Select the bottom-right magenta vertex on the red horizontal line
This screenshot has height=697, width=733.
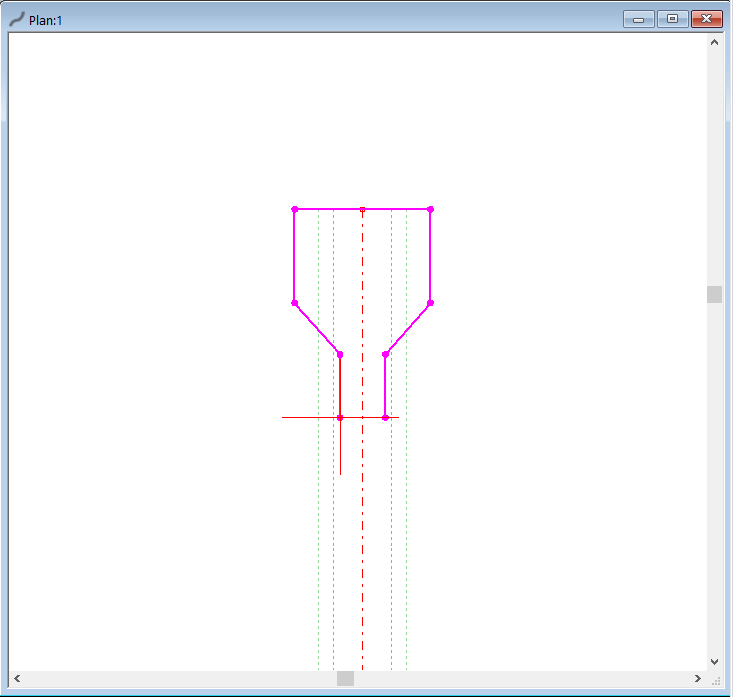tap(385, 417)
